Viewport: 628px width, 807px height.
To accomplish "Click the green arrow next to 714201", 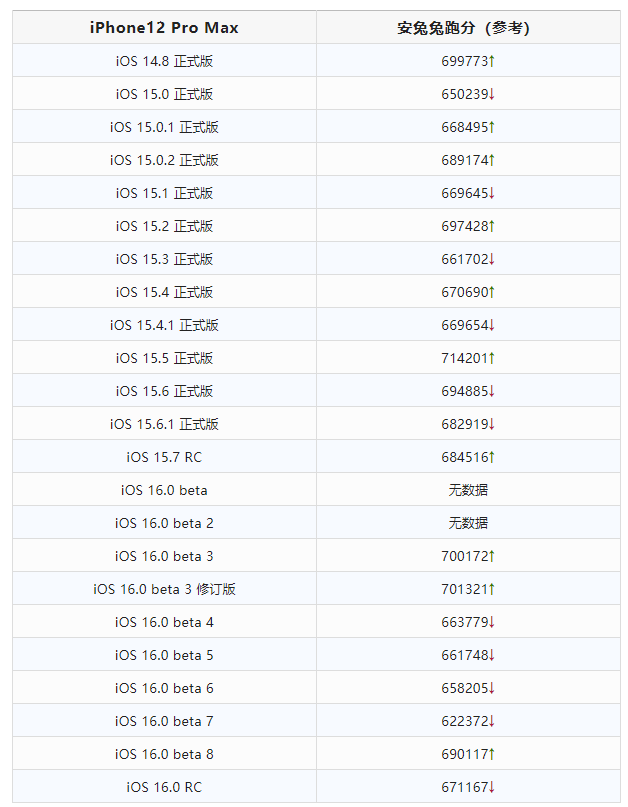I will tap(492, 358).
